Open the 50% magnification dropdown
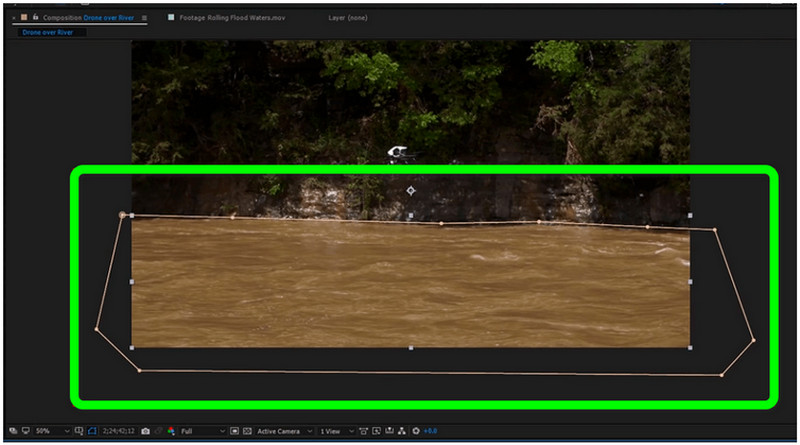This screenshot has width=800, height=445. 49,431
